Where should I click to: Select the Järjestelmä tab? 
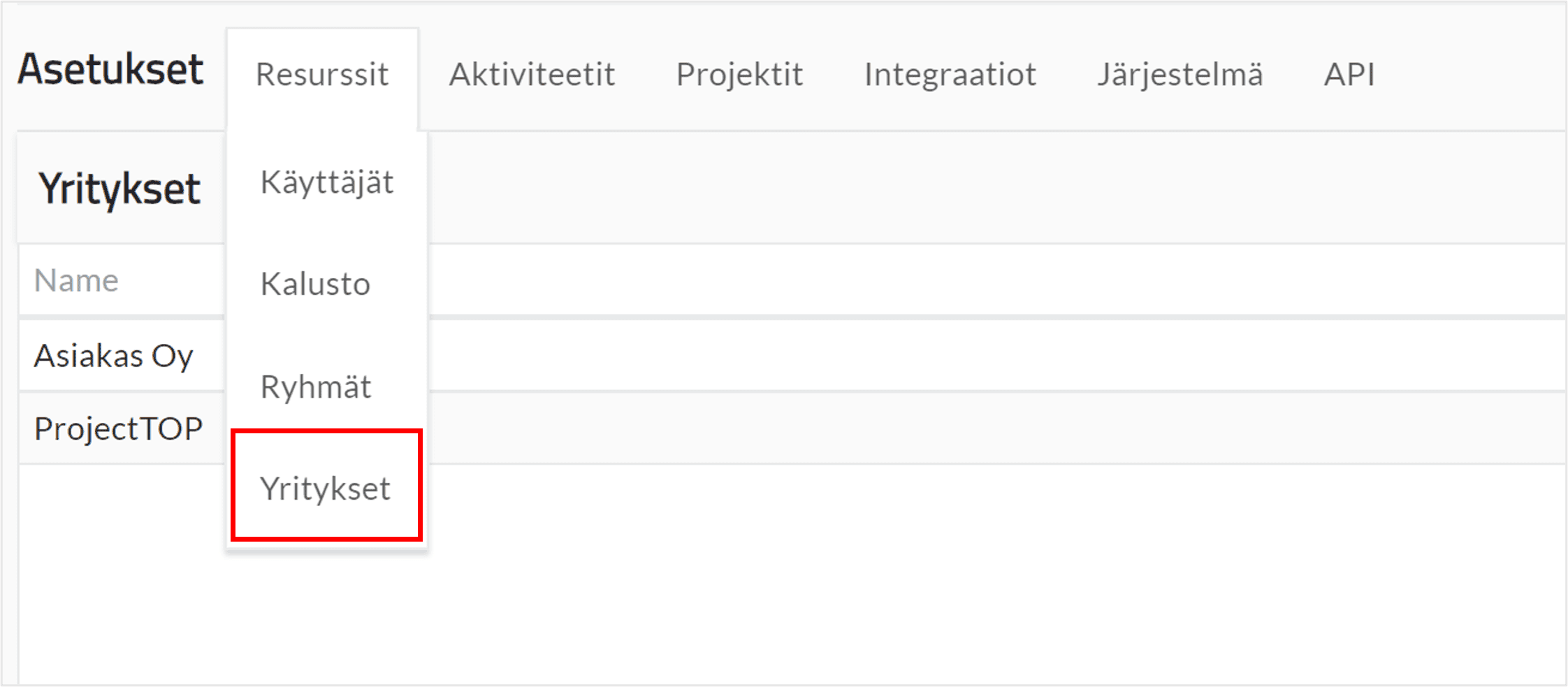tap(1179, 75)
